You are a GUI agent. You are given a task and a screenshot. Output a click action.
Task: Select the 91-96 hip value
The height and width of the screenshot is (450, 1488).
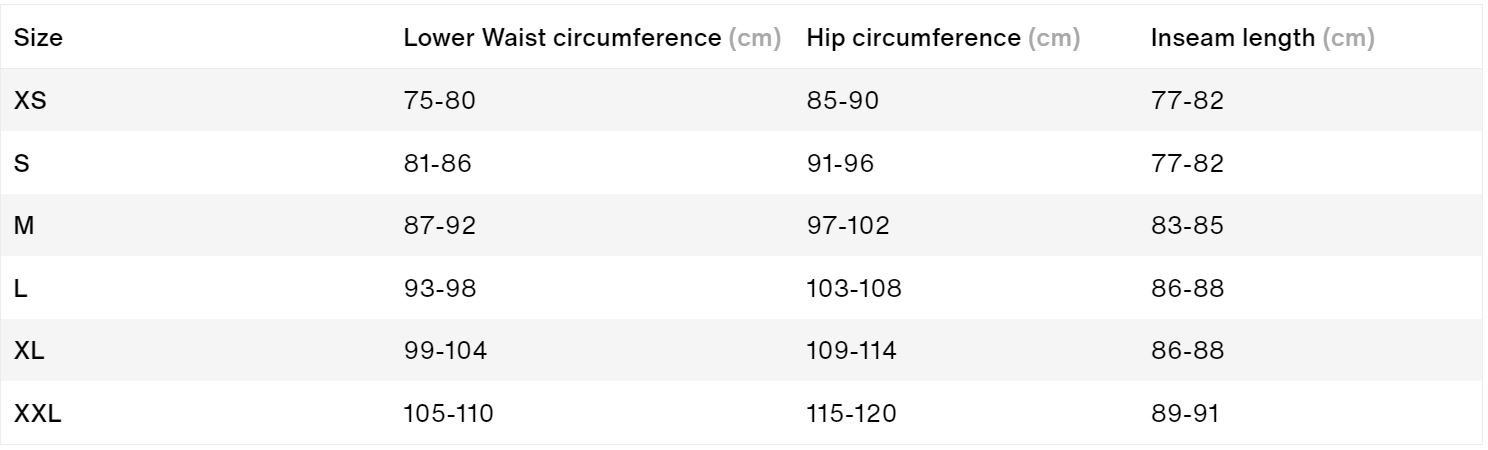point(840,163)
